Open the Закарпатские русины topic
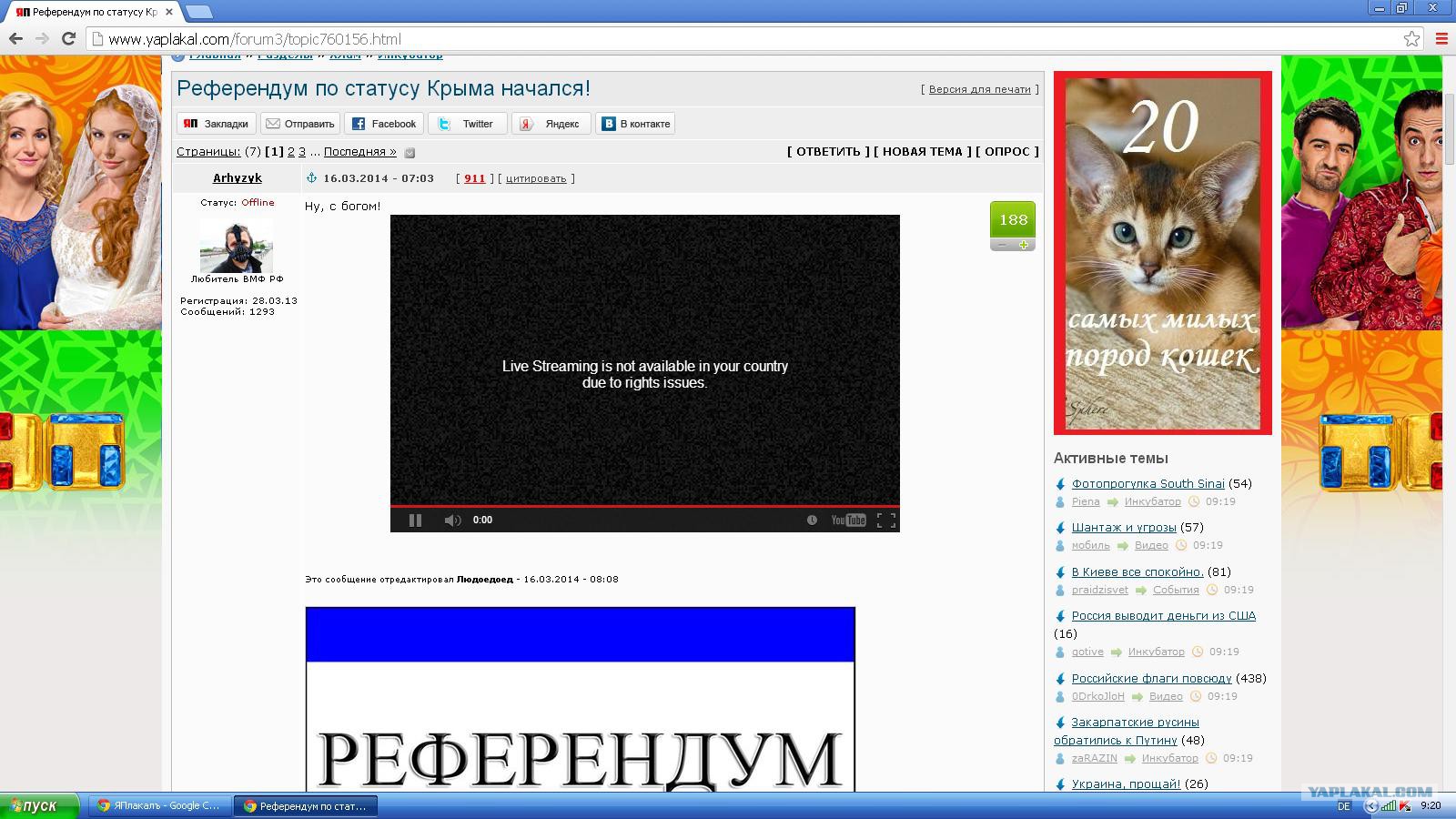The image size is (1456, 819). pos(1128,731)
